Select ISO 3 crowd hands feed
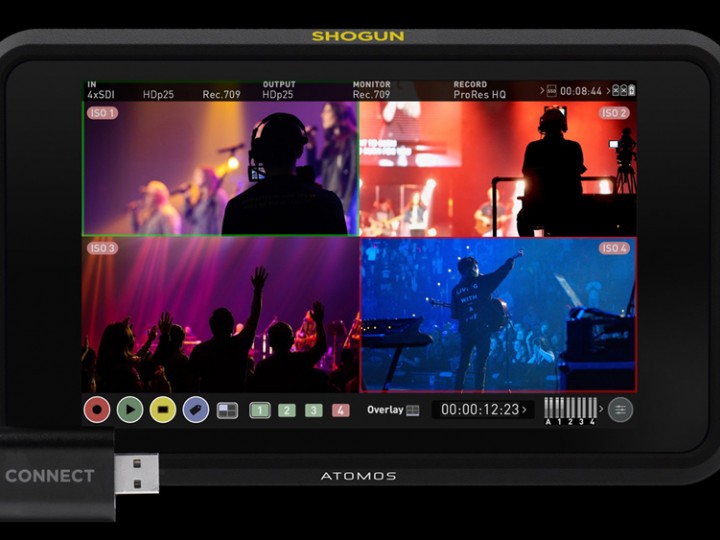 tap(220, 315)
